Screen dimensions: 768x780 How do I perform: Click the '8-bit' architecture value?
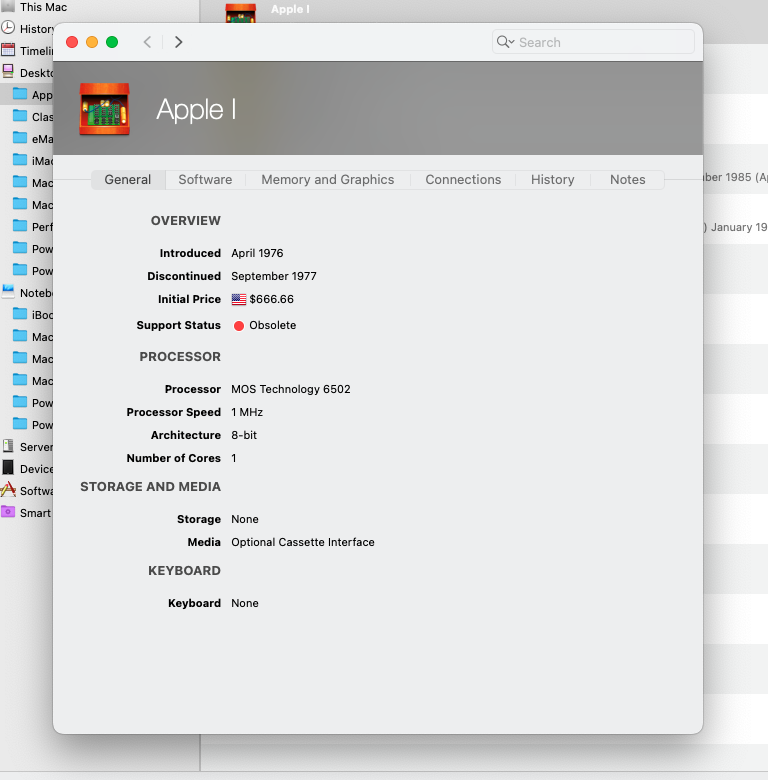pyautogui.click(x=244, y=435)
